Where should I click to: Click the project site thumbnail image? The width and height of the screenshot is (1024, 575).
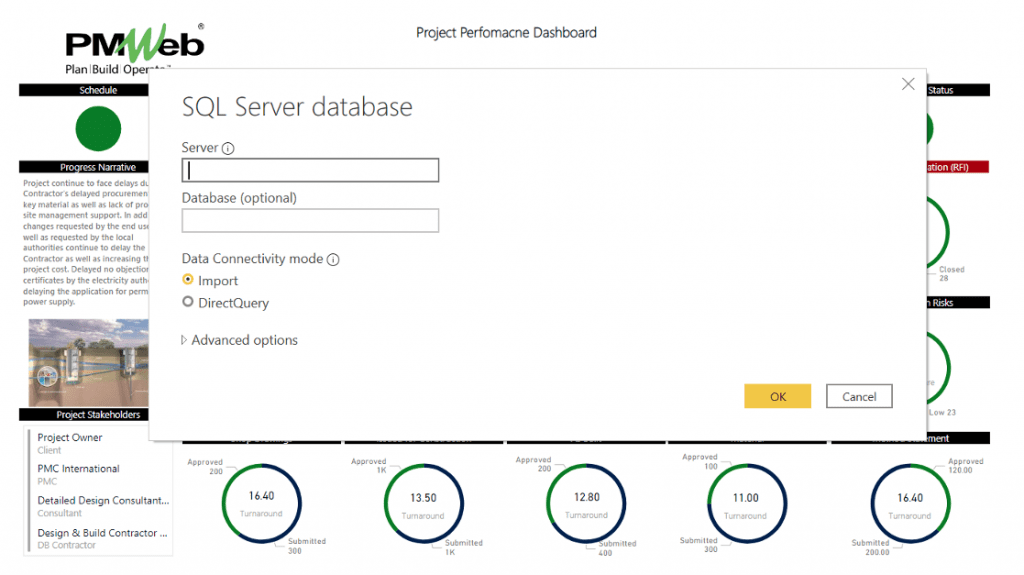(x=89, y=363)
